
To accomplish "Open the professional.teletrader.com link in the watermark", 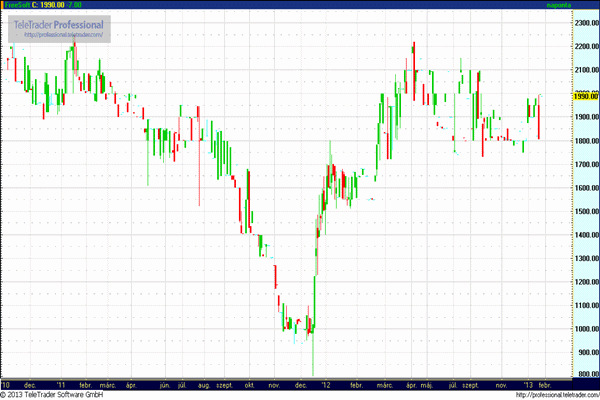I will (x=59, y=36).
